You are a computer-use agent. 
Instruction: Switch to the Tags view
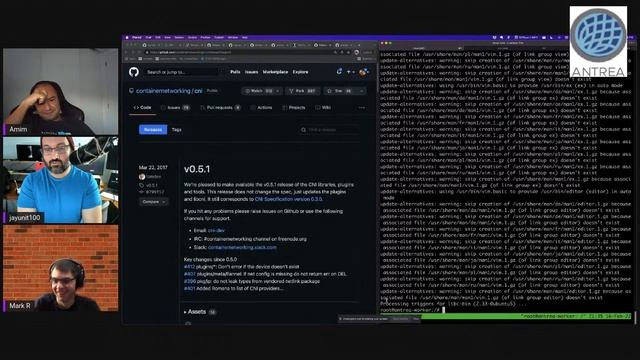[x=176, y=129]
